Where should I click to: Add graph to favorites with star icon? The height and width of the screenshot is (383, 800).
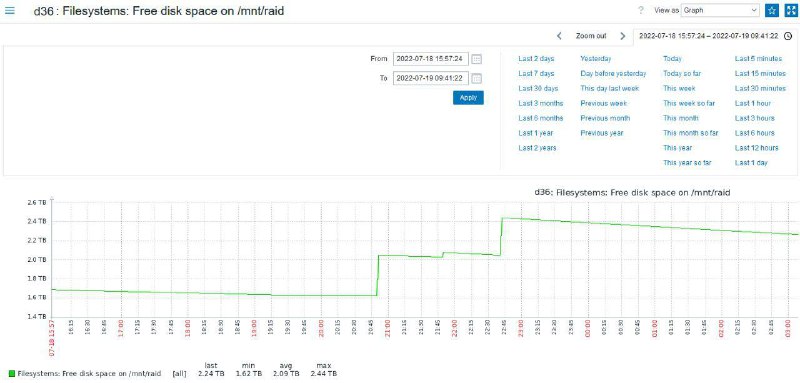(x=772, y=10)
